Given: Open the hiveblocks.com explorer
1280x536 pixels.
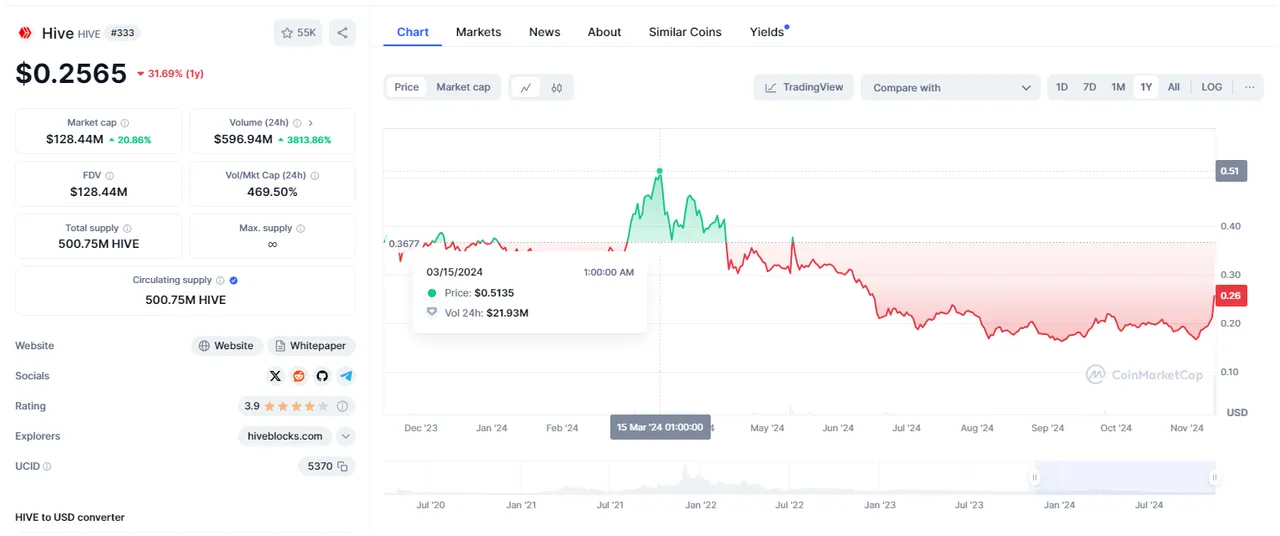Looking at the screenshot, I should 285,436.
